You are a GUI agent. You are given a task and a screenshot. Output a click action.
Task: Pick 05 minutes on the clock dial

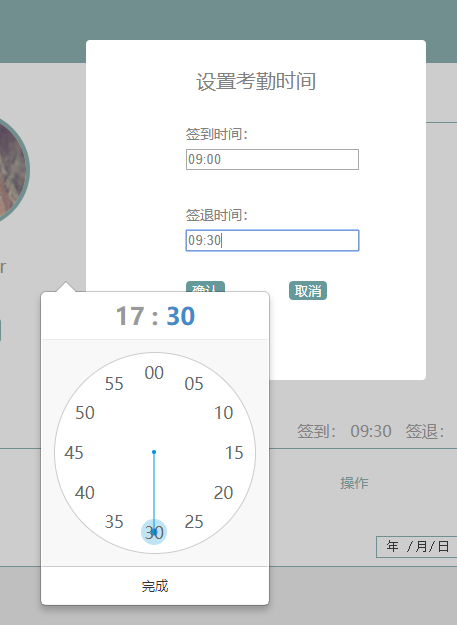tap(194, 383)
